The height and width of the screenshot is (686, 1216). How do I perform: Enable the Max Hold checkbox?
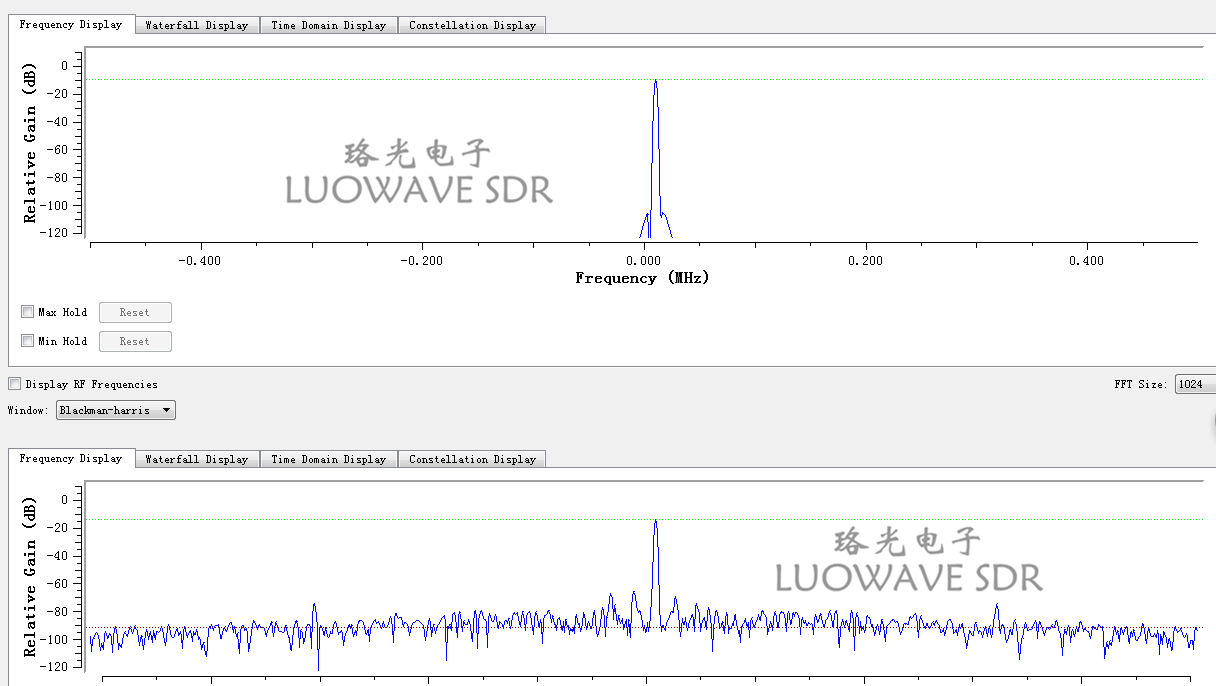click(x=26, y=311)
